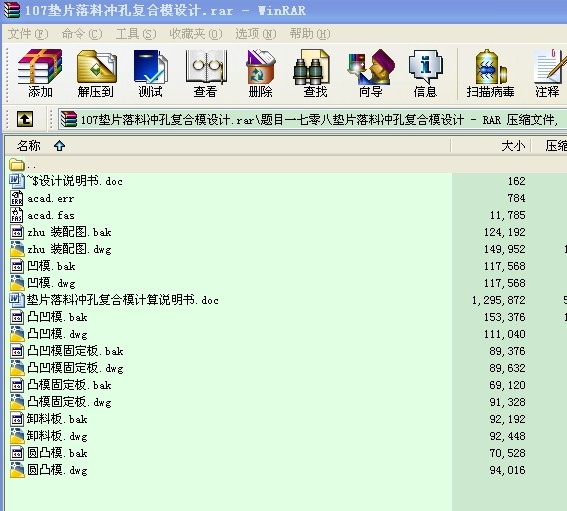Image resolution: width=567 pixels, height=511 pixels.
Task: Open the File (文件) menu
Action: point(28,34)
